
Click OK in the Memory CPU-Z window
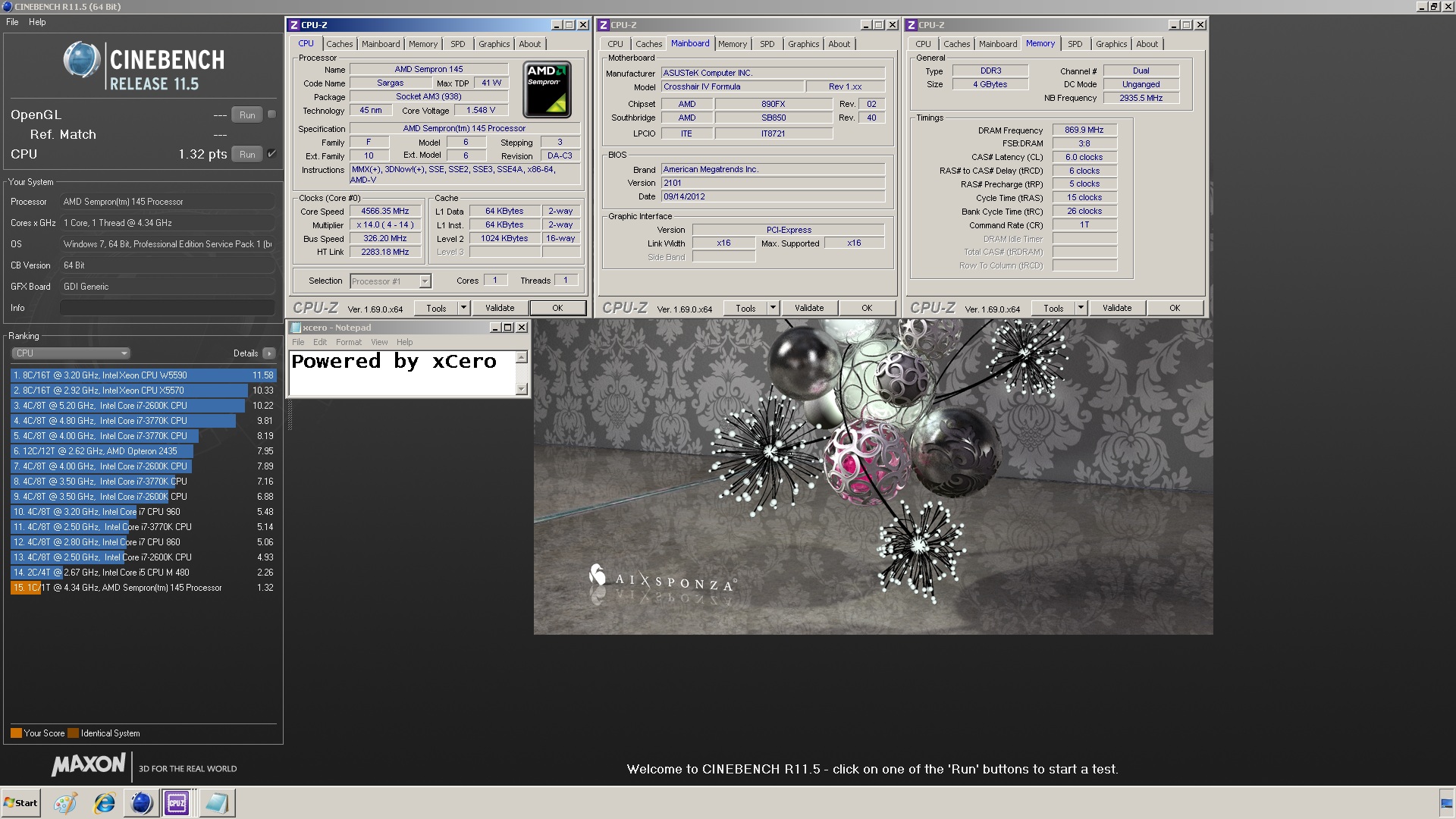(x=1175, y=308)
